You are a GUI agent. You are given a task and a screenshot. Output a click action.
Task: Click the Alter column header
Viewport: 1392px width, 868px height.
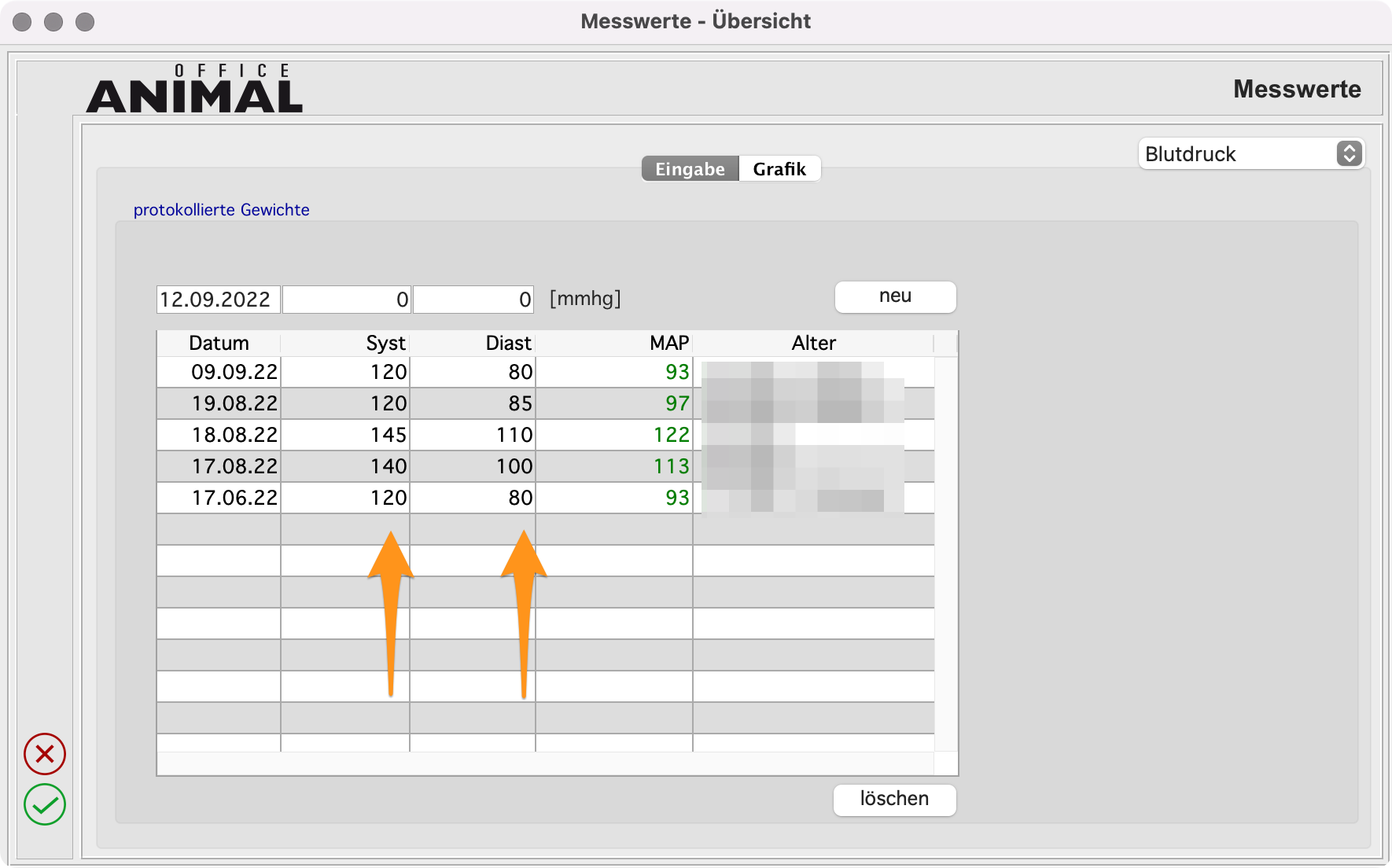(813, 344)
